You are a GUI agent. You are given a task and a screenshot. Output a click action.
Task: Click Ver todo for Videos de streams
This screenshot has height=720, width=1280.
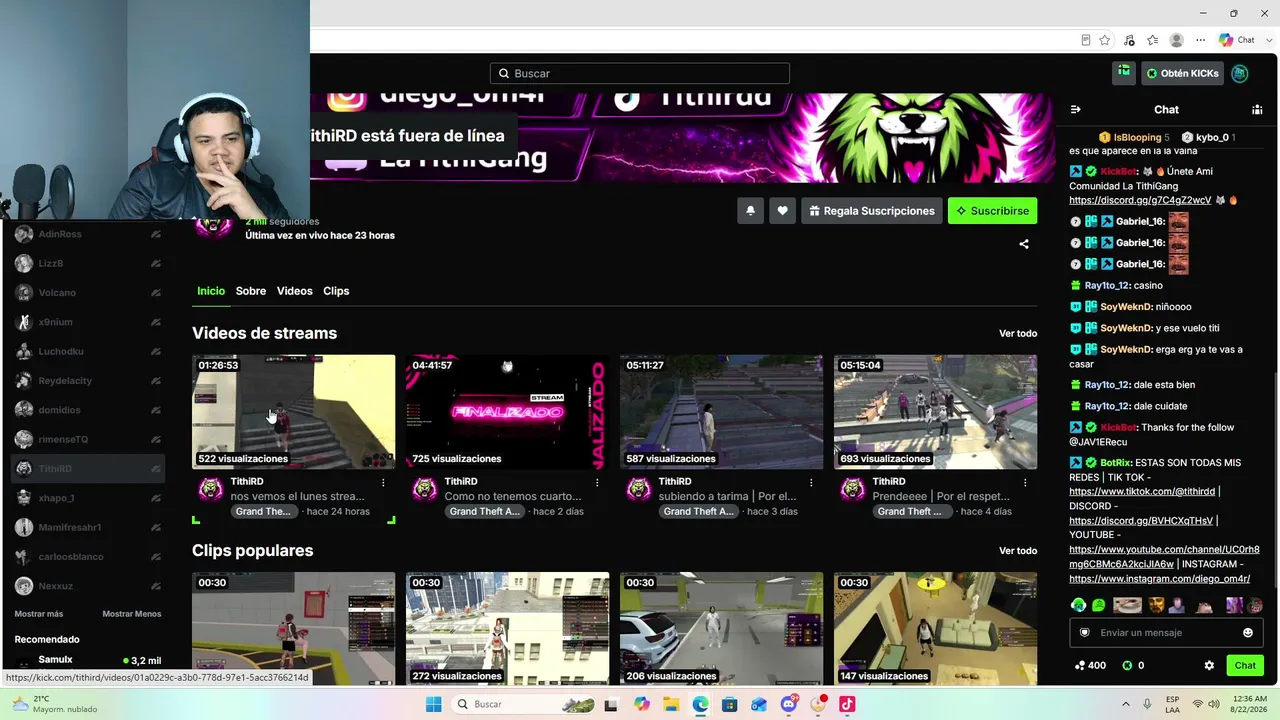click(1018, 334)
